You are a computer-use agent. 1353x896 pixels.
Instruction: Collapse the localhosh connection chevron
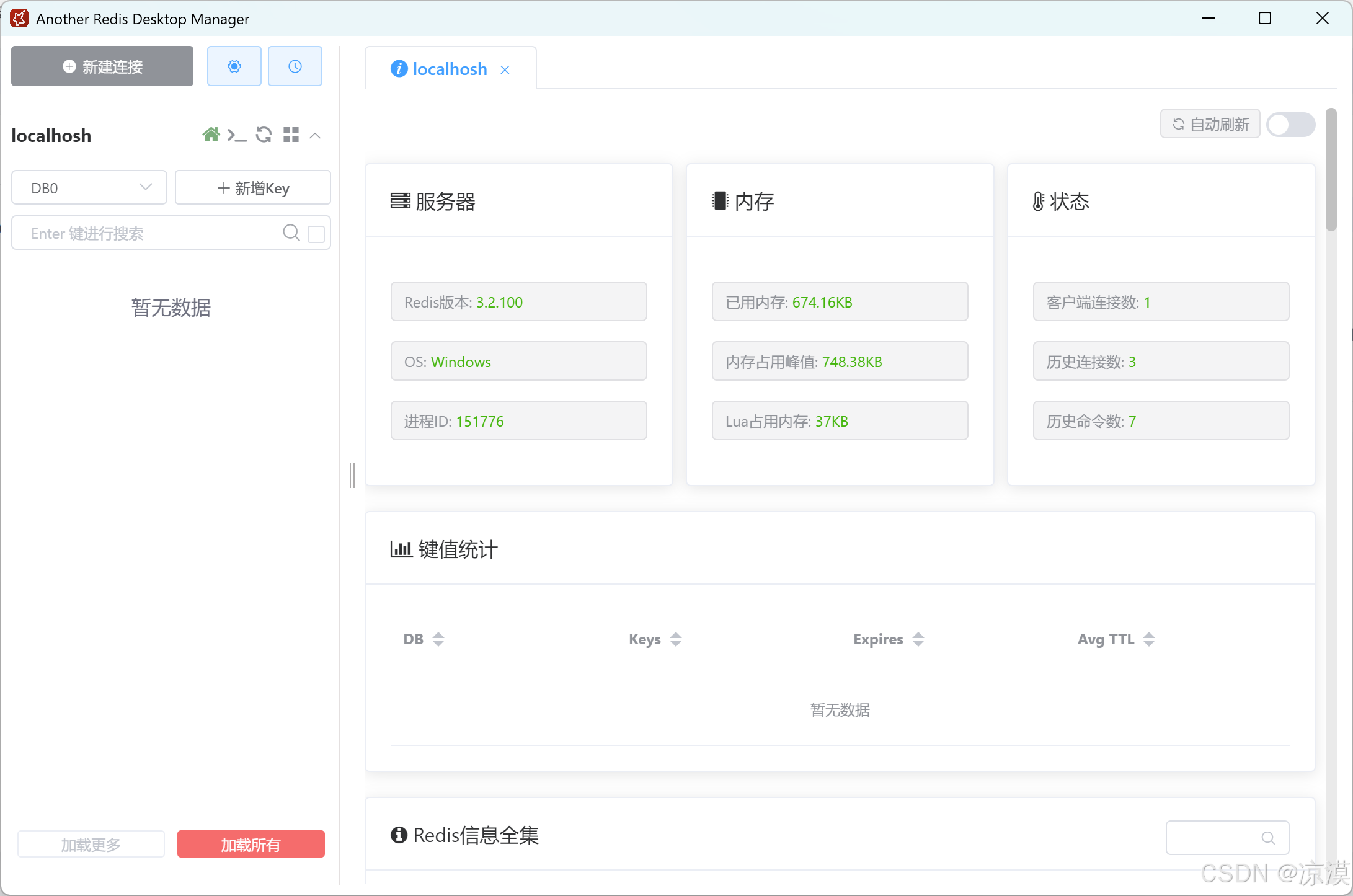[x=315, y=135]
